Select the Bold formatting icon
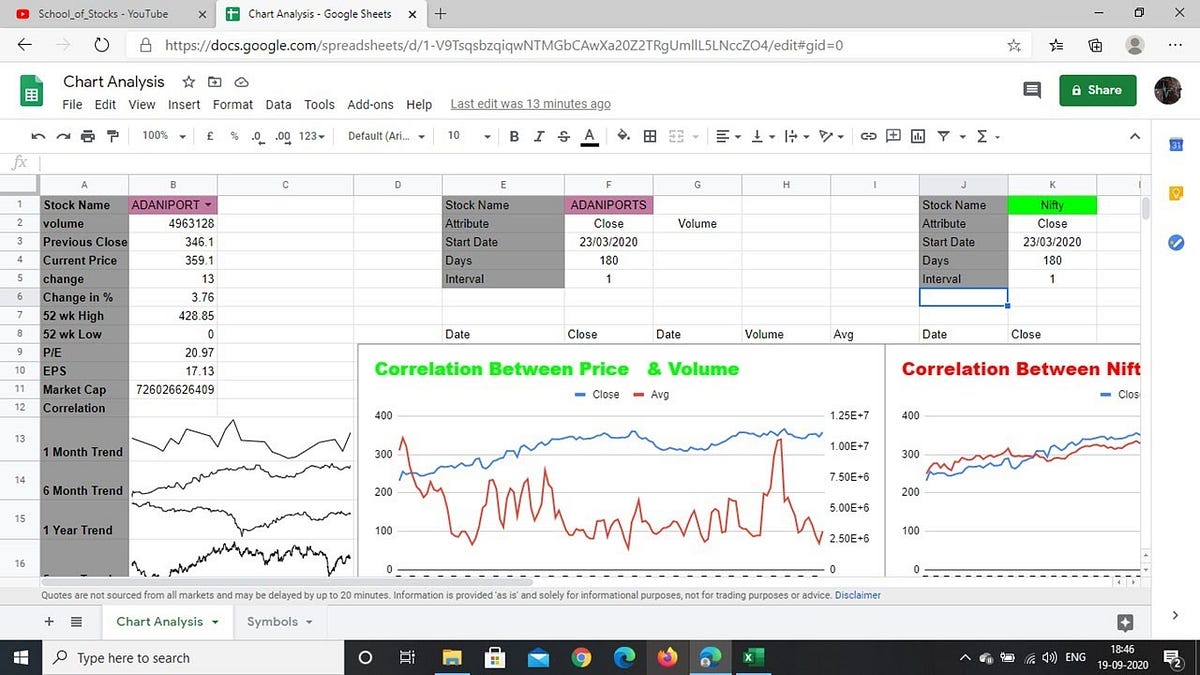The height and width of the screenshot is (675, 1200). point(514,136)
